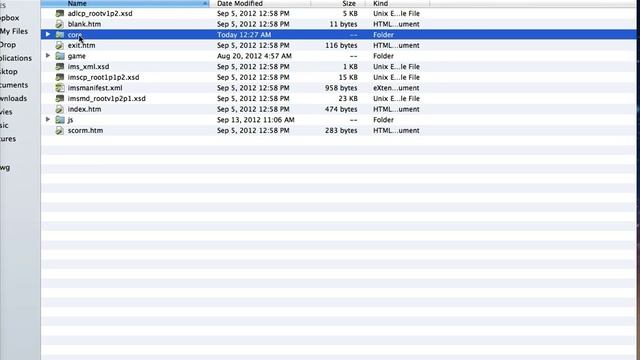Click the js folder icon

(60, 120)
